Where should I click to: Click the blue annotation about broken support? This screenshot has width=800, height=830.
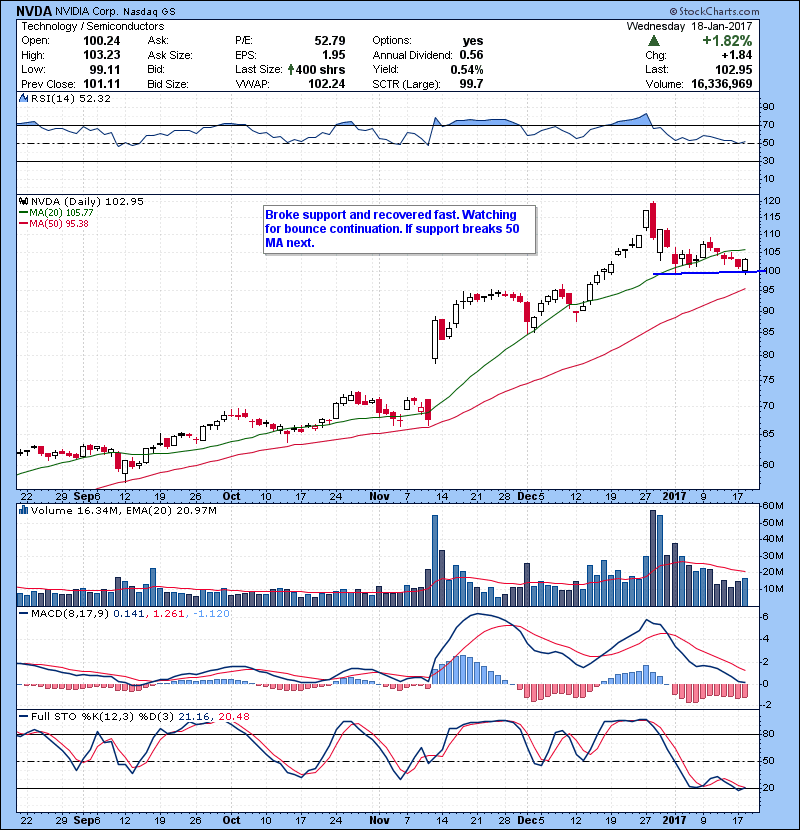tap(399, 229)
